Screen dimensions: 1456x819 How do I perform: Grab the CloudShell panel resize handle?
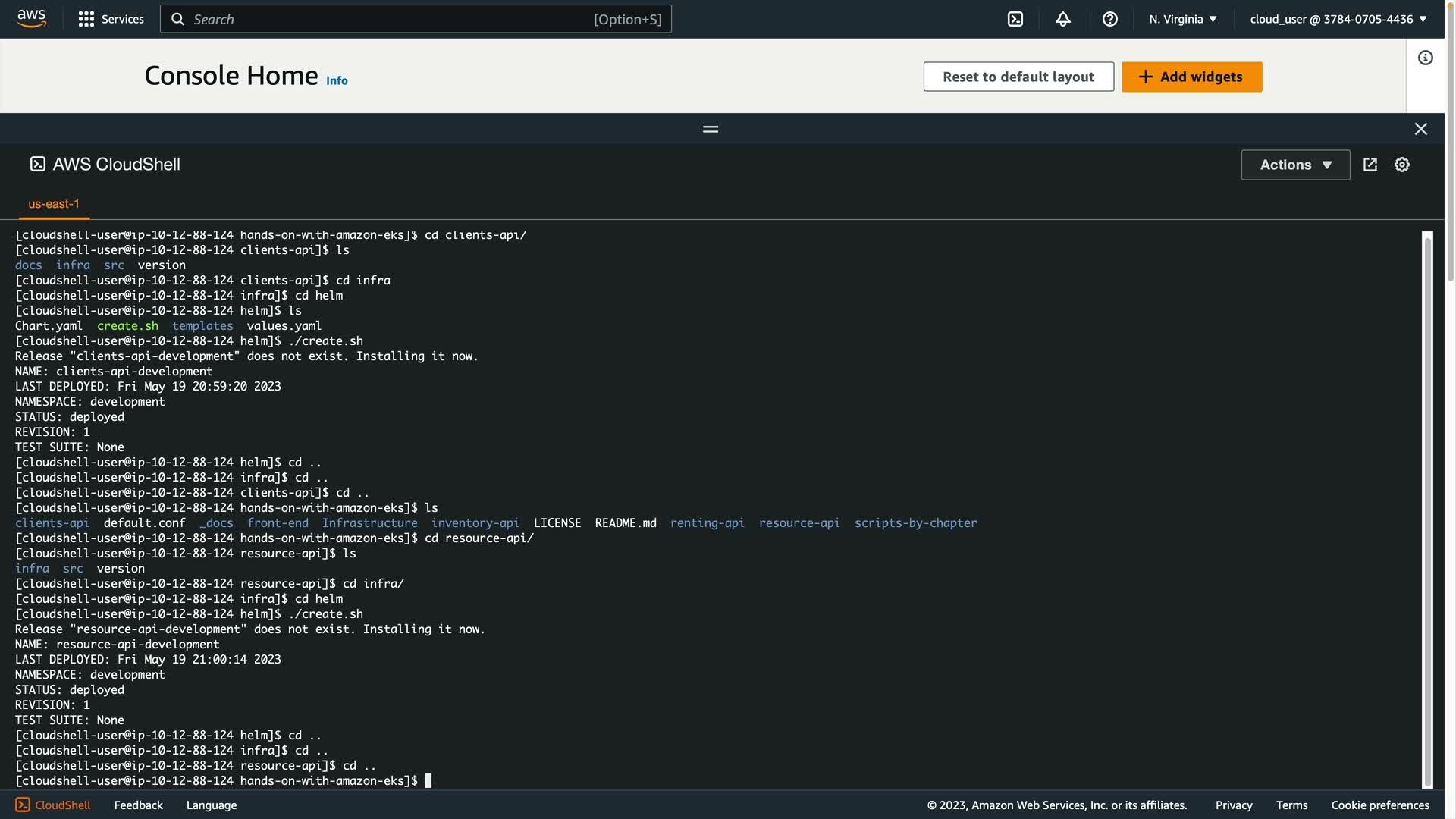[x=710, y=129]
